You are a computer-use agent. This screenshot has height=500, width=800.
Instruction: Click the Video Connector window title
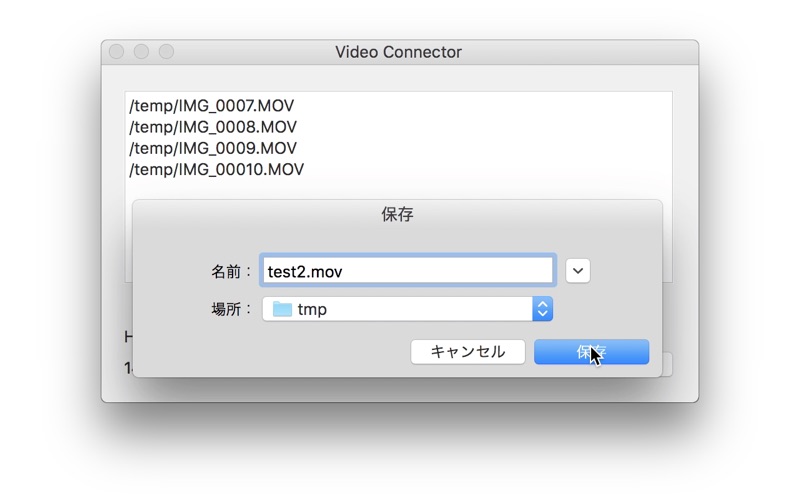[x=398, y=52]
